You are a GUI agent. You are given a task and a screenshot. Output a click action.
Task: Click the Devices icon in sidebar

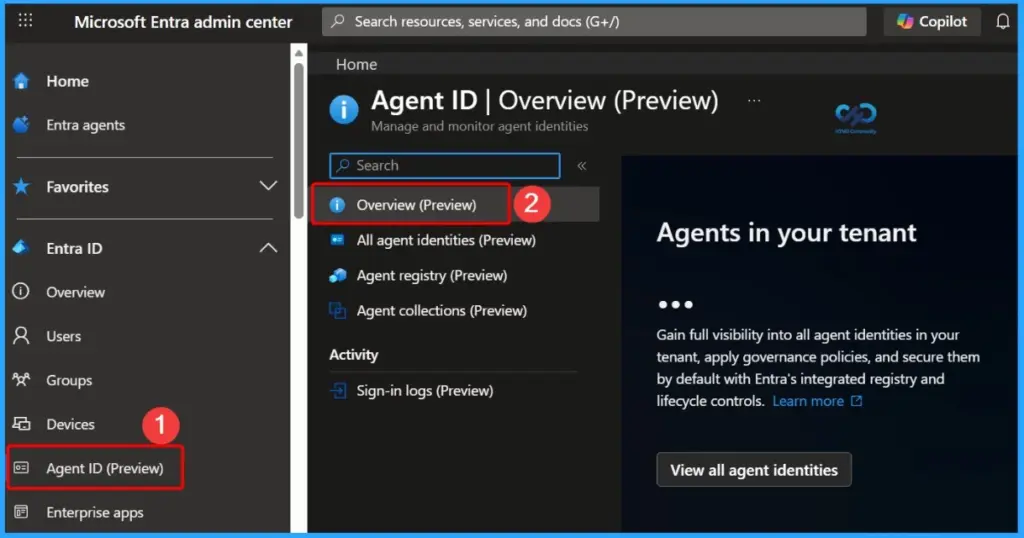(x=21, y=424)
